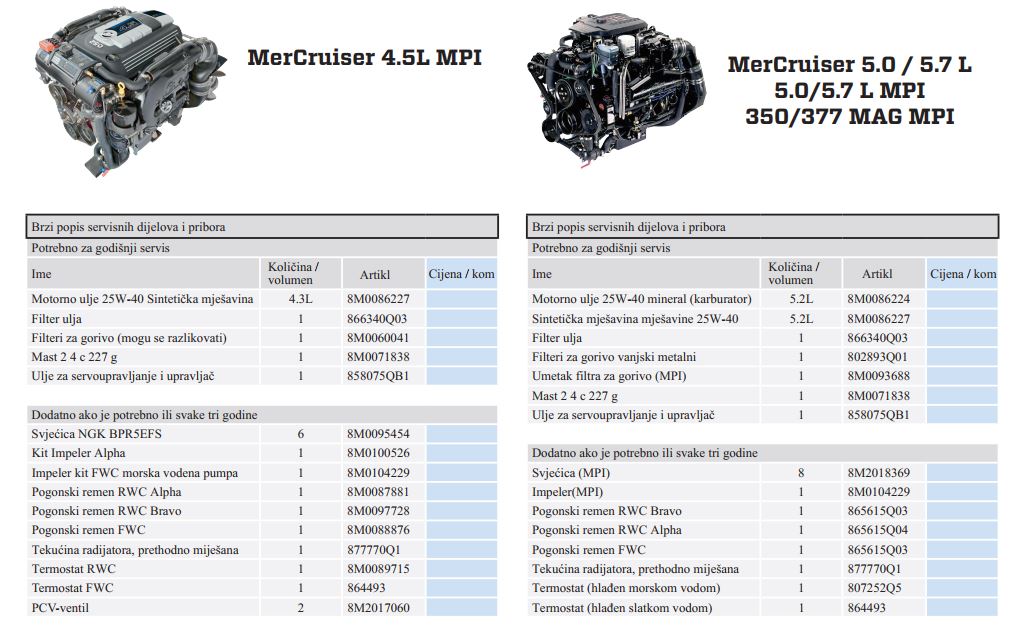Click 'Termostat RWC' row name

[x=73, y=569]
